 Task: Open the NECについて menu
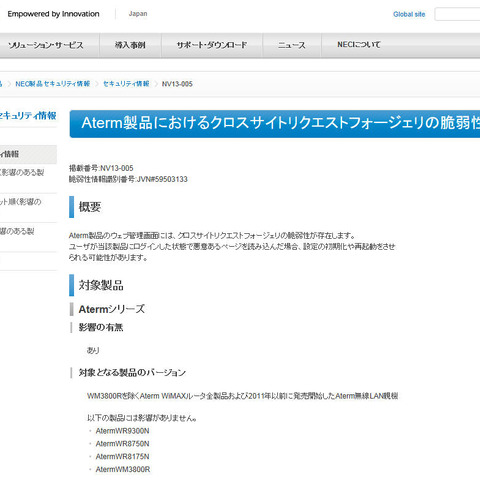click(359, 45)
